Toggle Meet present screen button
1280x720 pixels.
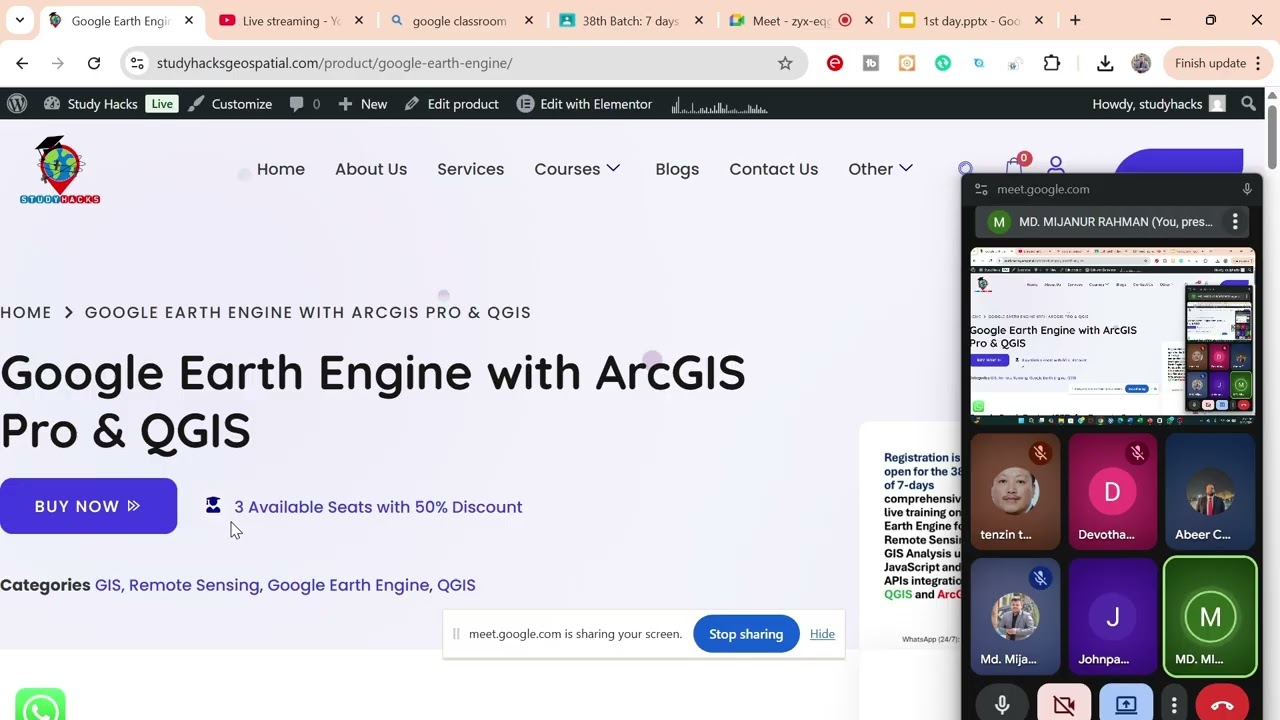[1126, 704]
